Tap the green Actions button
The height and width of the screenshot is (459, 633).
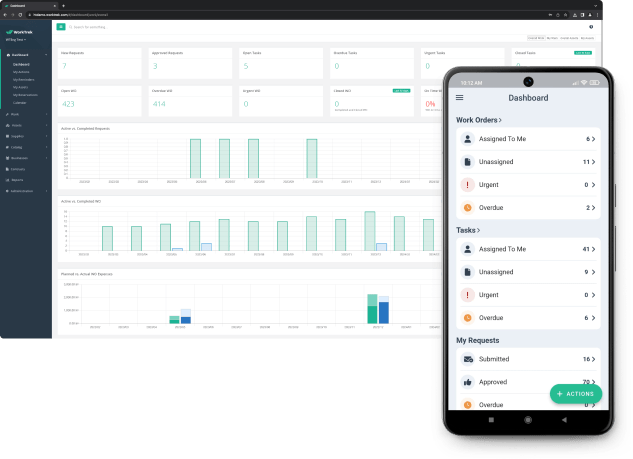575,394
